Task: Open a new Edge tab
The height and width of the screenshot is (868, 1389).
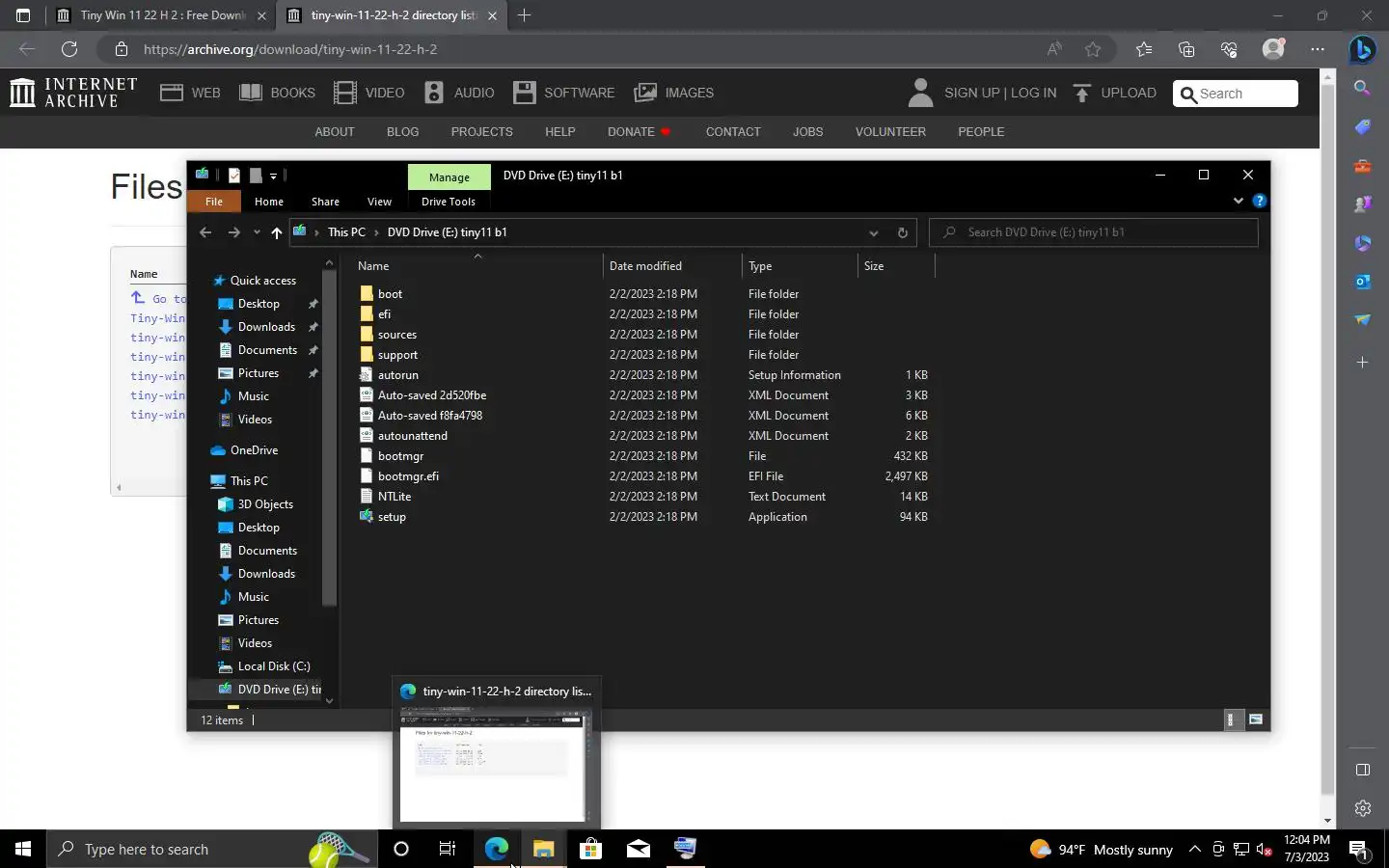Action: [x=524, y=15]
